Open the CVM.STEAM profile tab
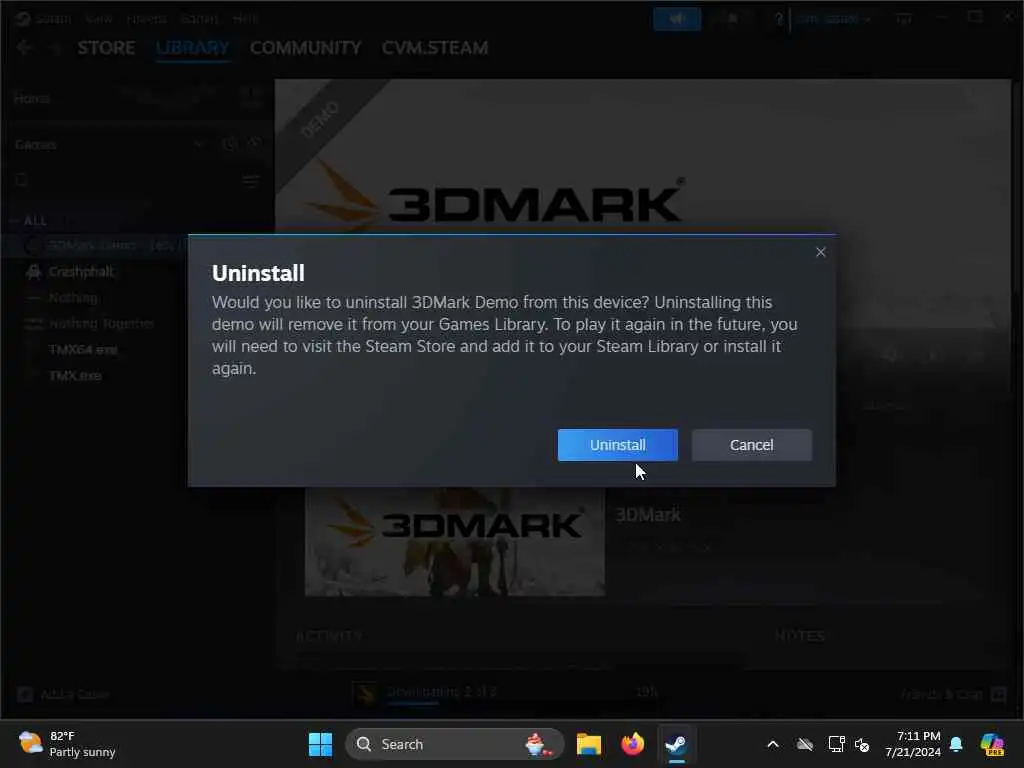The width and height of the screenshot is (1024, 768). click(x=435, y=48)
